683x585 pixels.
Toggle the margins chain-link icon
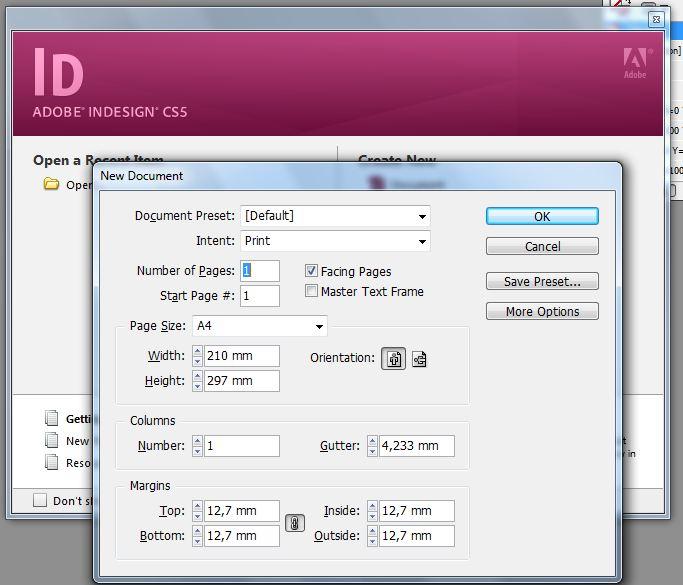click(x=294, y=523)
